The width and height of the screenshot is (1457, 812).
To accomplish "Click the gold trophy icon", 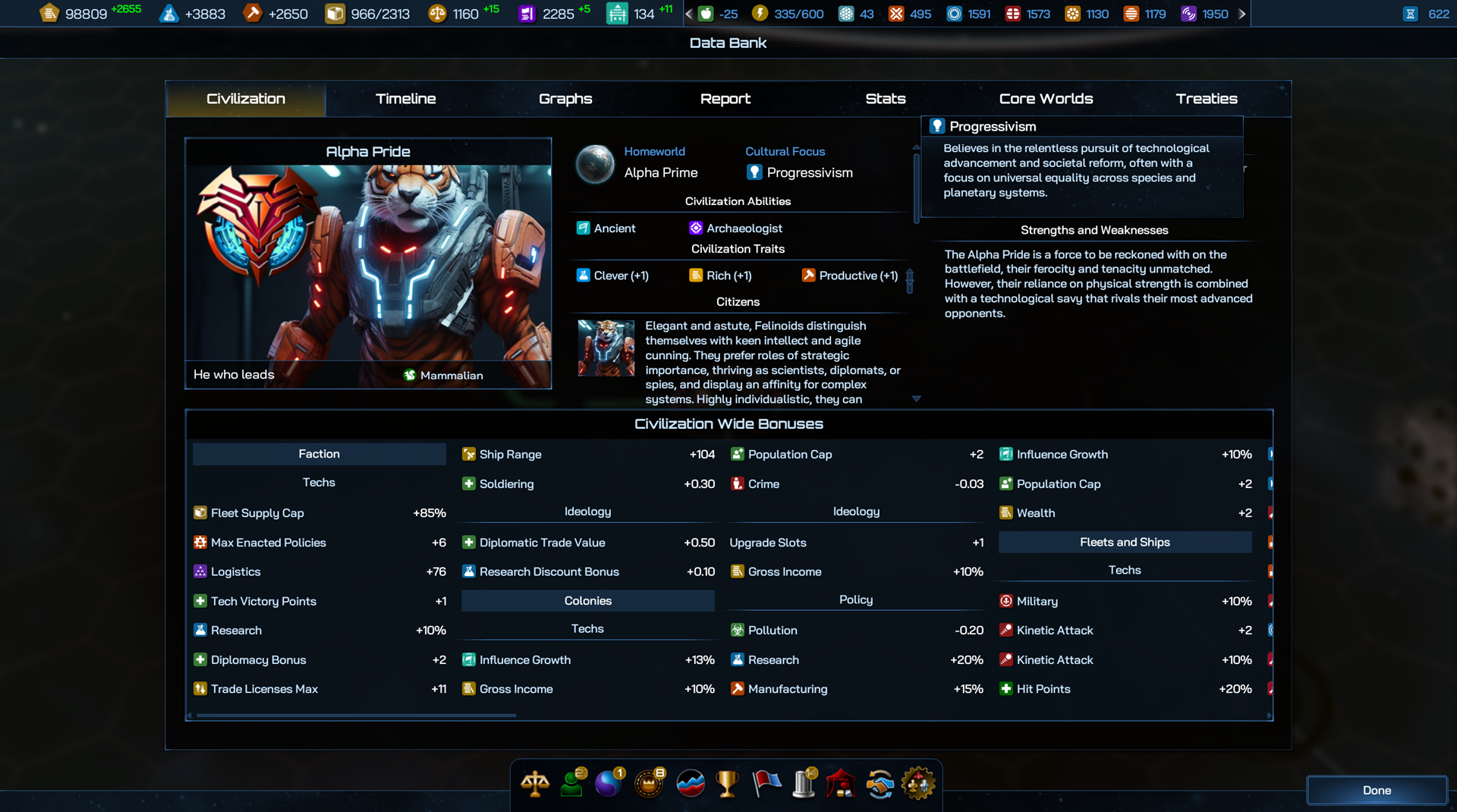I will click(x=727, y=783).
